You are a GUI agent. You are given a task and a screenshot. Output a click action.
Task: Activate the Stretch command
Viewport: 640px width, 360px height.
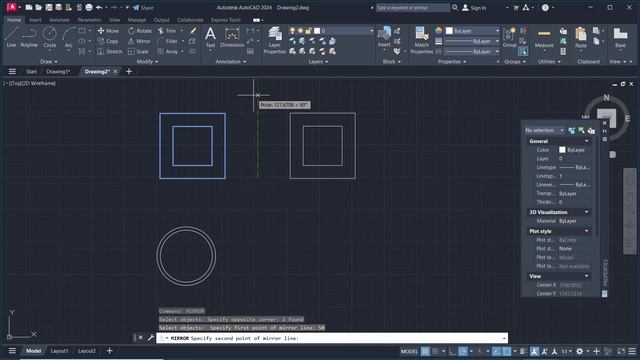tap(110, 52)
